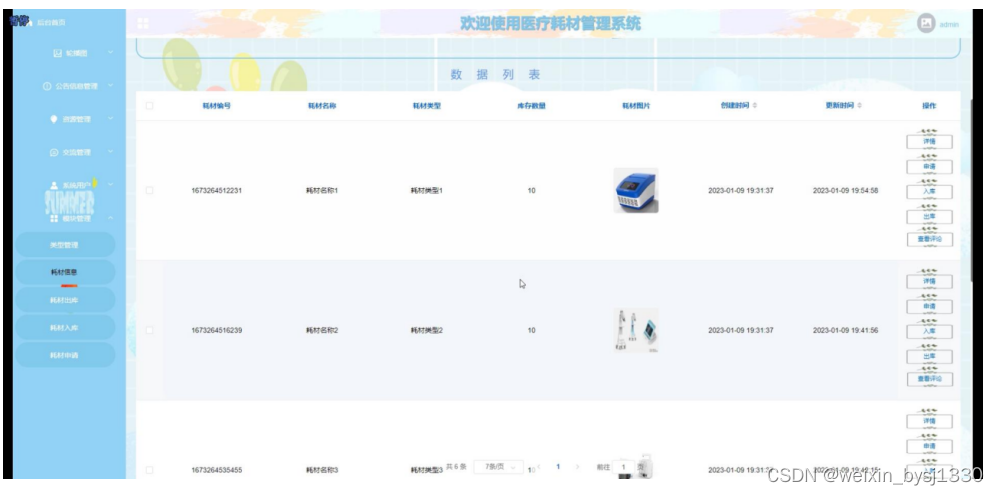
Task: Click update time 2023-01-09 19:41:56
Action: [x=845, y=330]
